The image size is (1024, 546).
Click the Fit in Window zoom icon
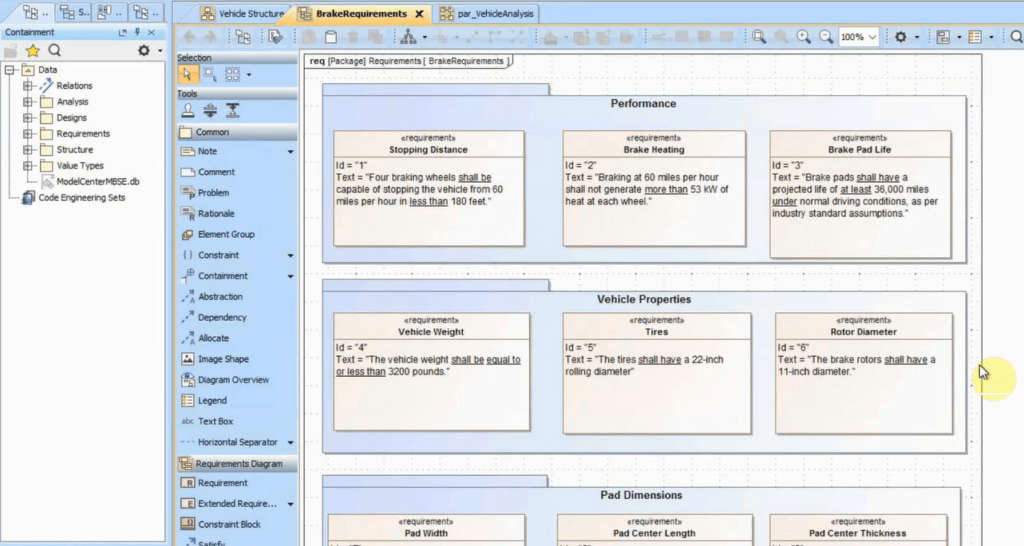759,37
